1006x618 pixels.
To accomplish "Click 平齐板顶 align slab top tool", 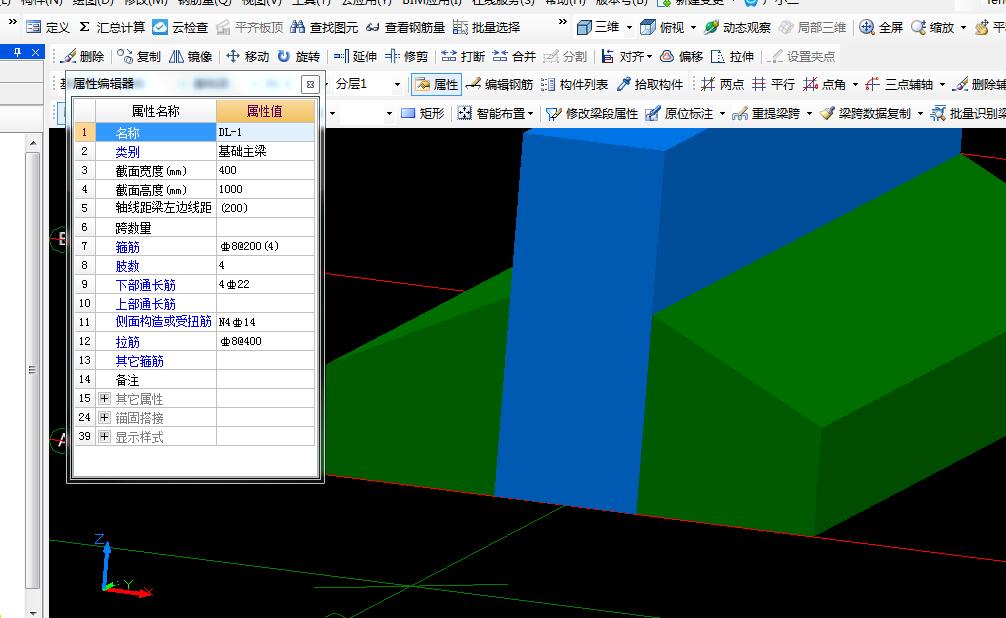I will click(250, 27).
